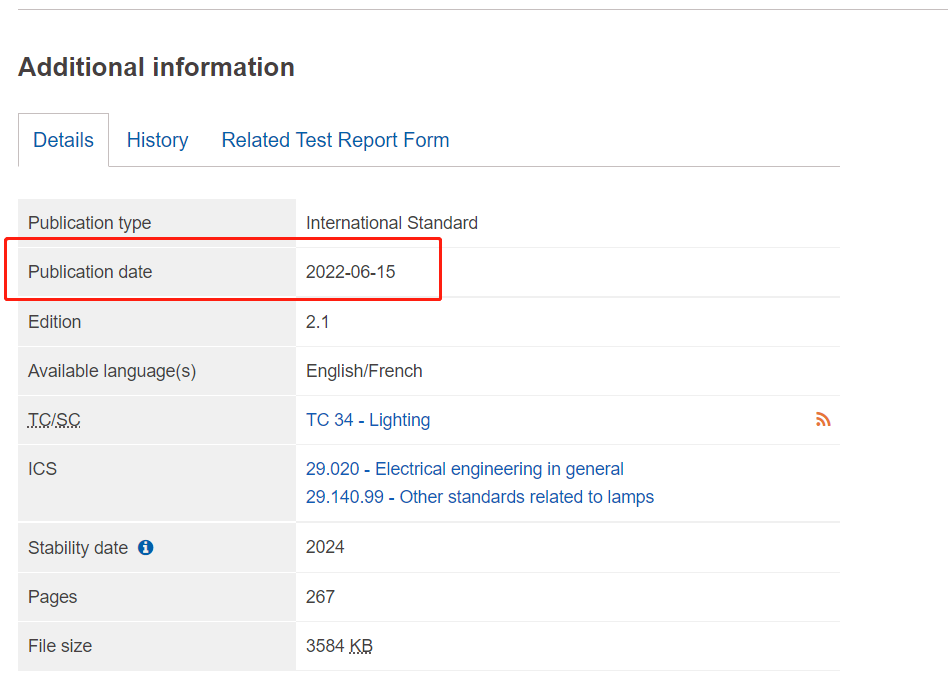Open the 29.020 Electrical engineering in general link

[x=464, y=469]
